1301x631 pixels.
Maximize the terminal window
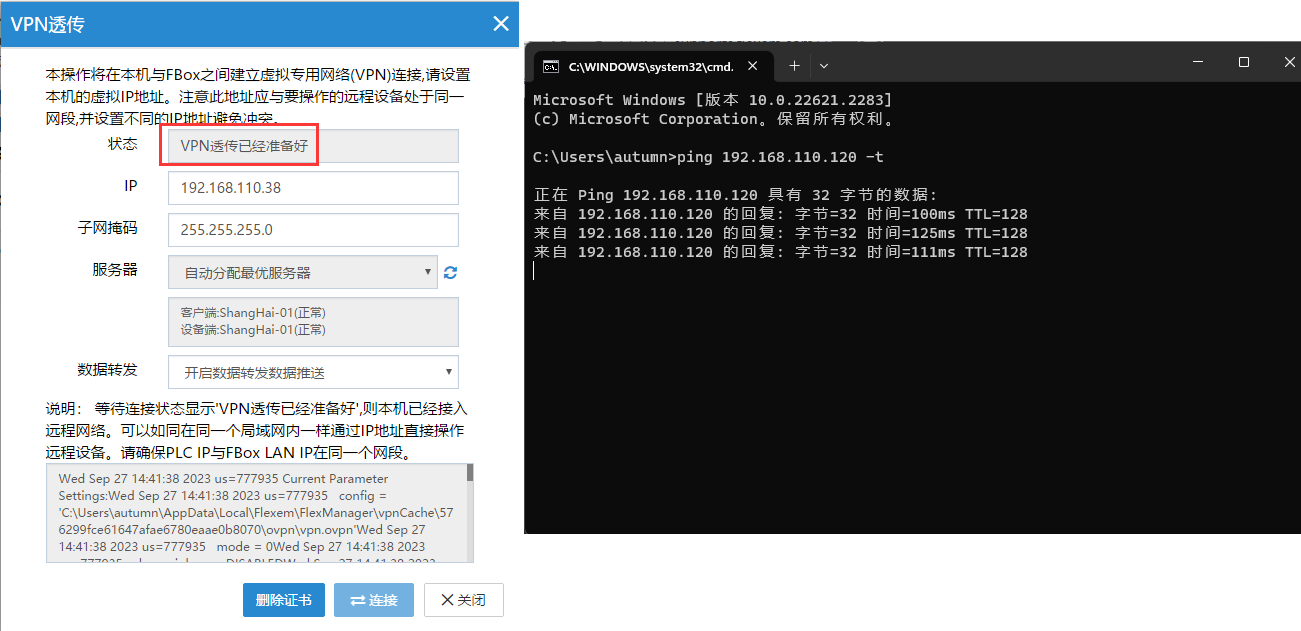tap(1243, 62)
